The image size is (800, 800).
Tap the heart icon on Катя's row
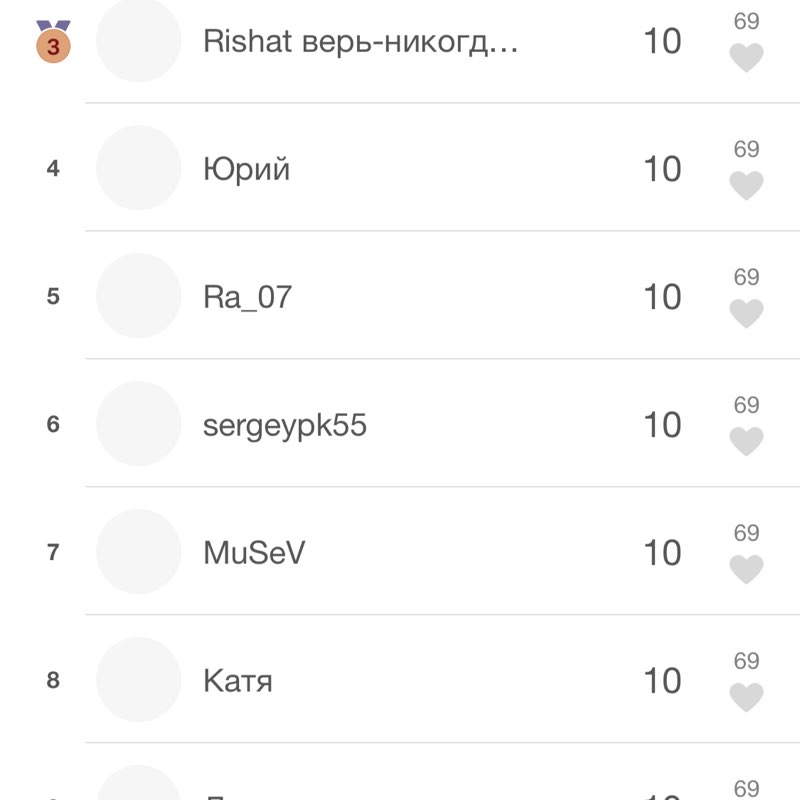coord(746,698)
